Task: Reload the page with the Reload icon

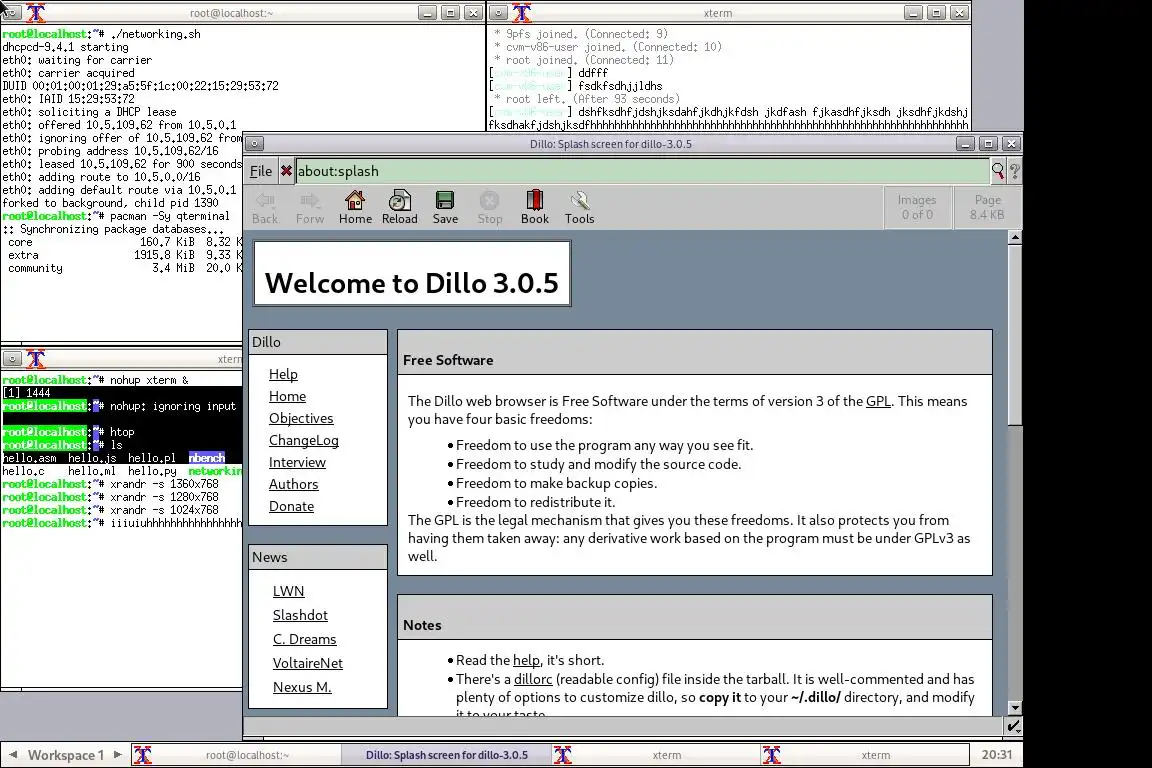Action: click(400, 207)
